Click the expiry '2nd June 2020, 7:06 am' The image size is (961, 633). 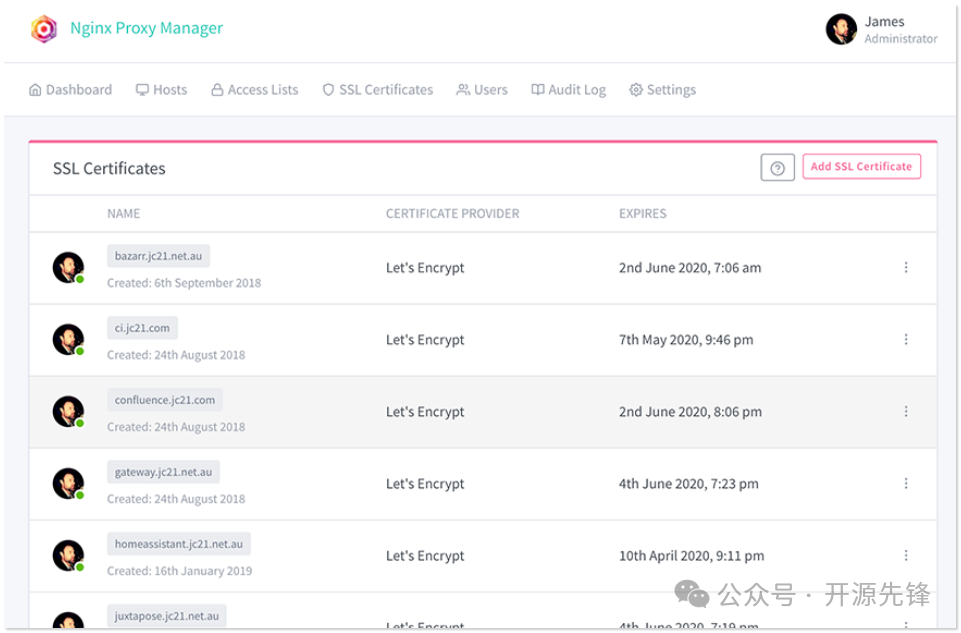coord(690,268)
